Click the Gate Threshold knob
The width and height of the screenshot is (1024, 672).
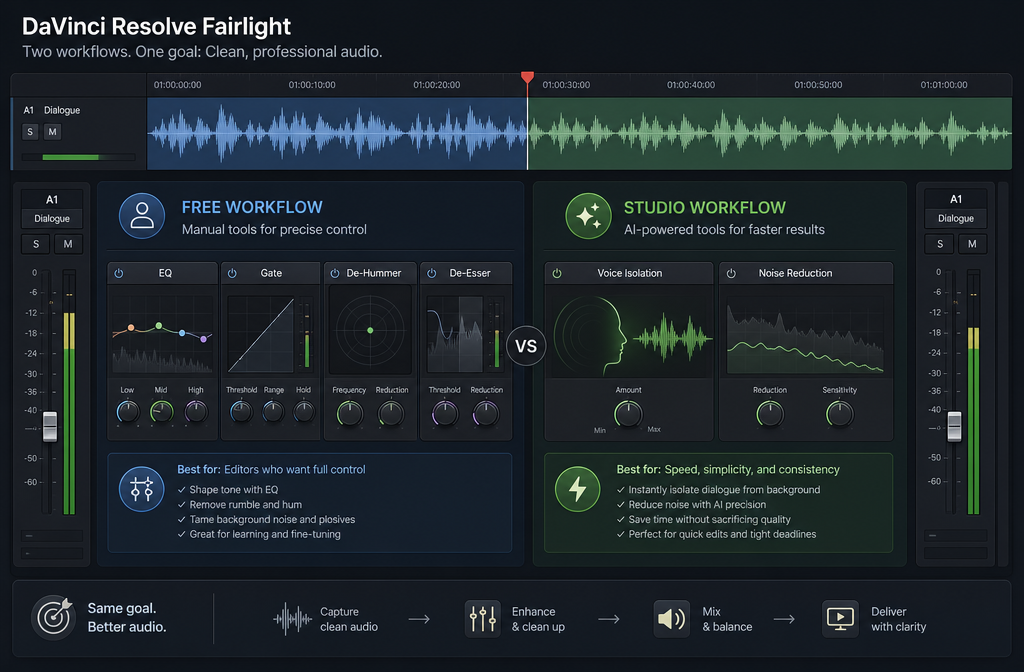[241, 412]
